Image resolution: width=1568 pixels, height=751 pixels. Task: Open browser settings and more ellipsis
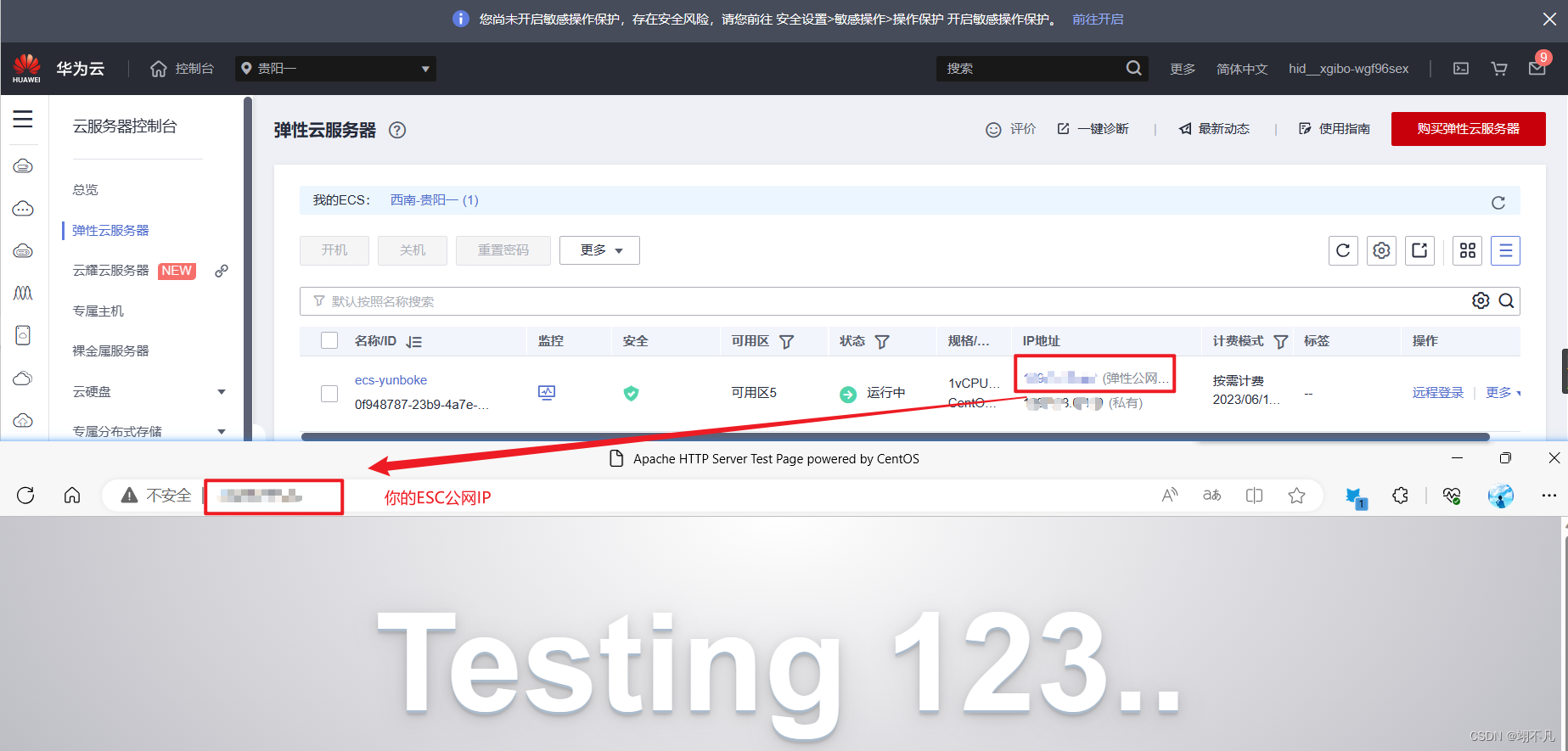[1548, 496]
